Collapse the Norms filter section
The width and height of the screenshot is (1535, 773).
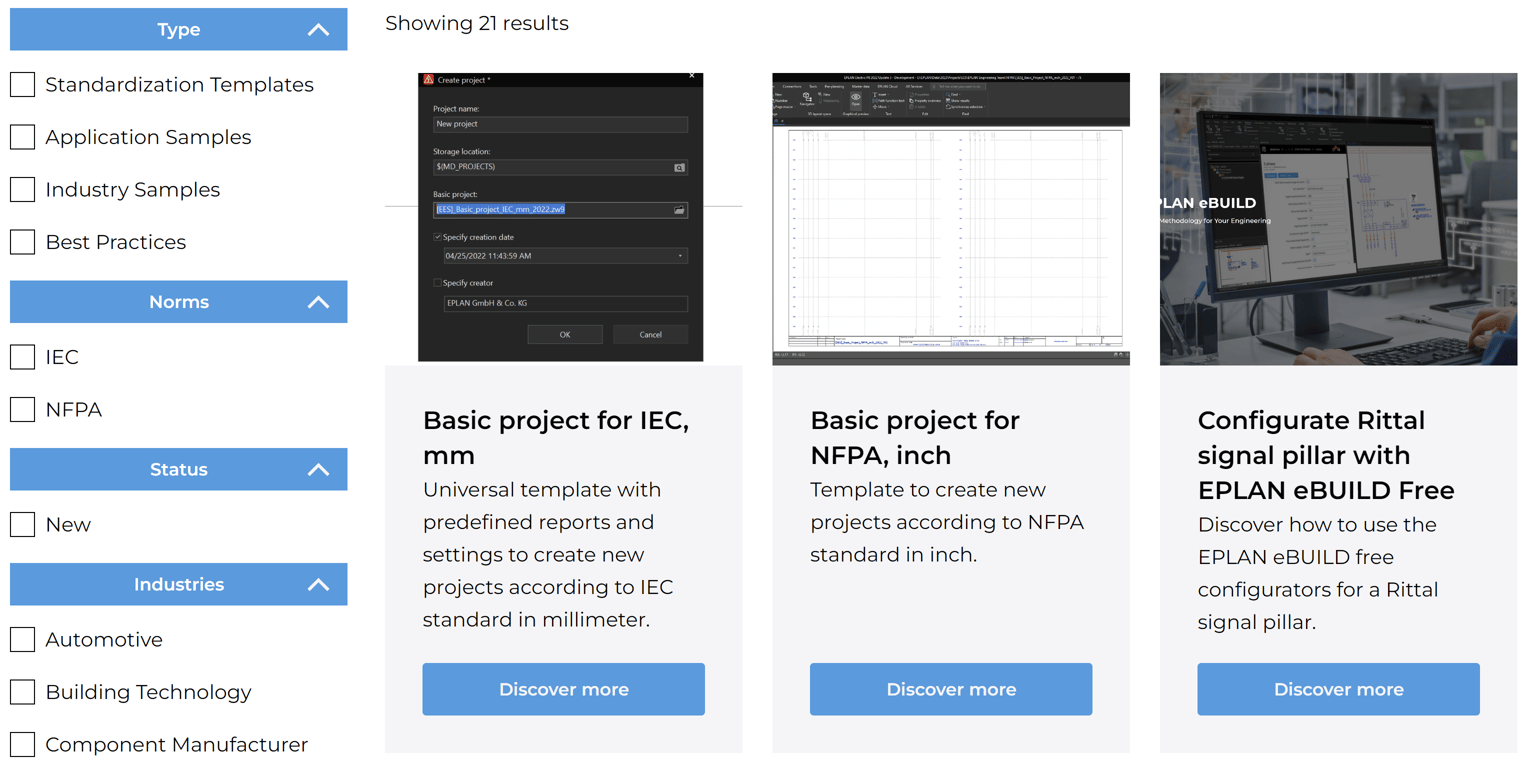[318, 301]
